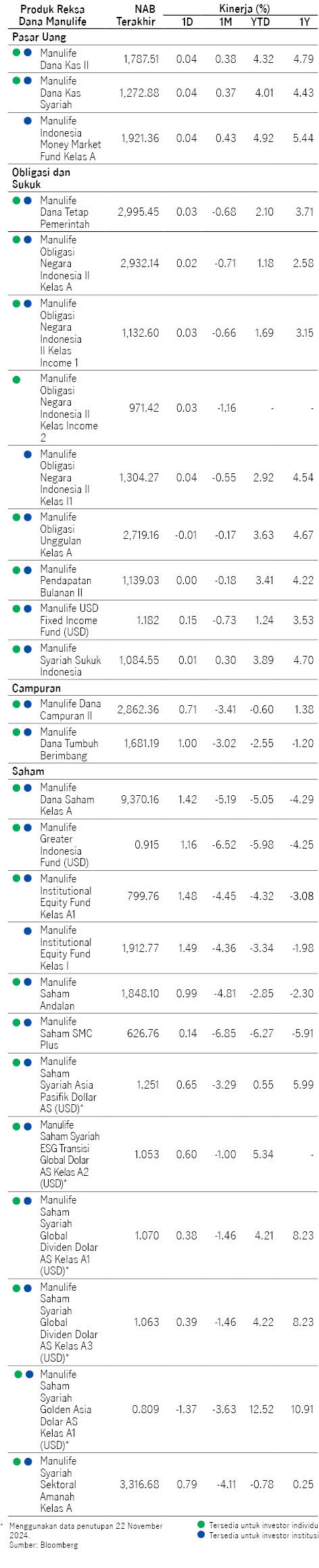Click the Saham section heading
Screen dimensions: 319x1568
pyautogui.click(x=28, y=771)
